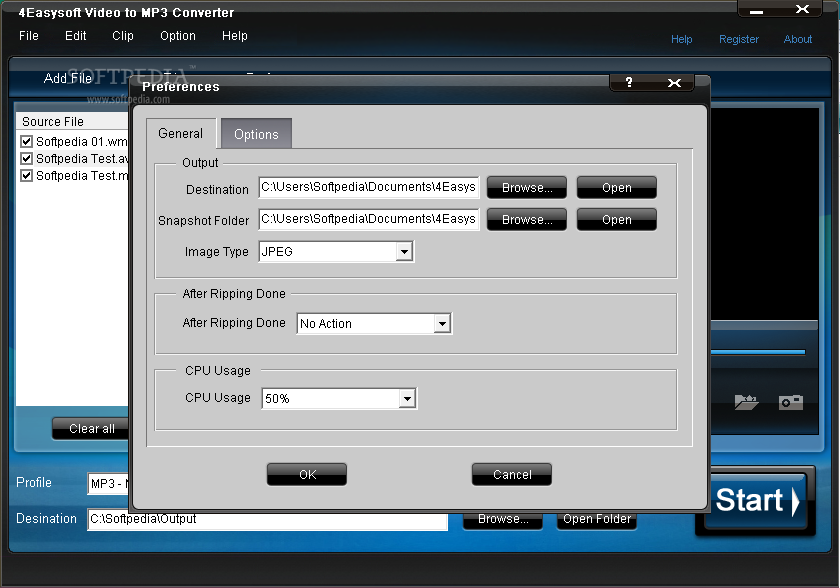The image size is (840, 588).
Task: Switch to the Options tab
Action: point(256,134)
